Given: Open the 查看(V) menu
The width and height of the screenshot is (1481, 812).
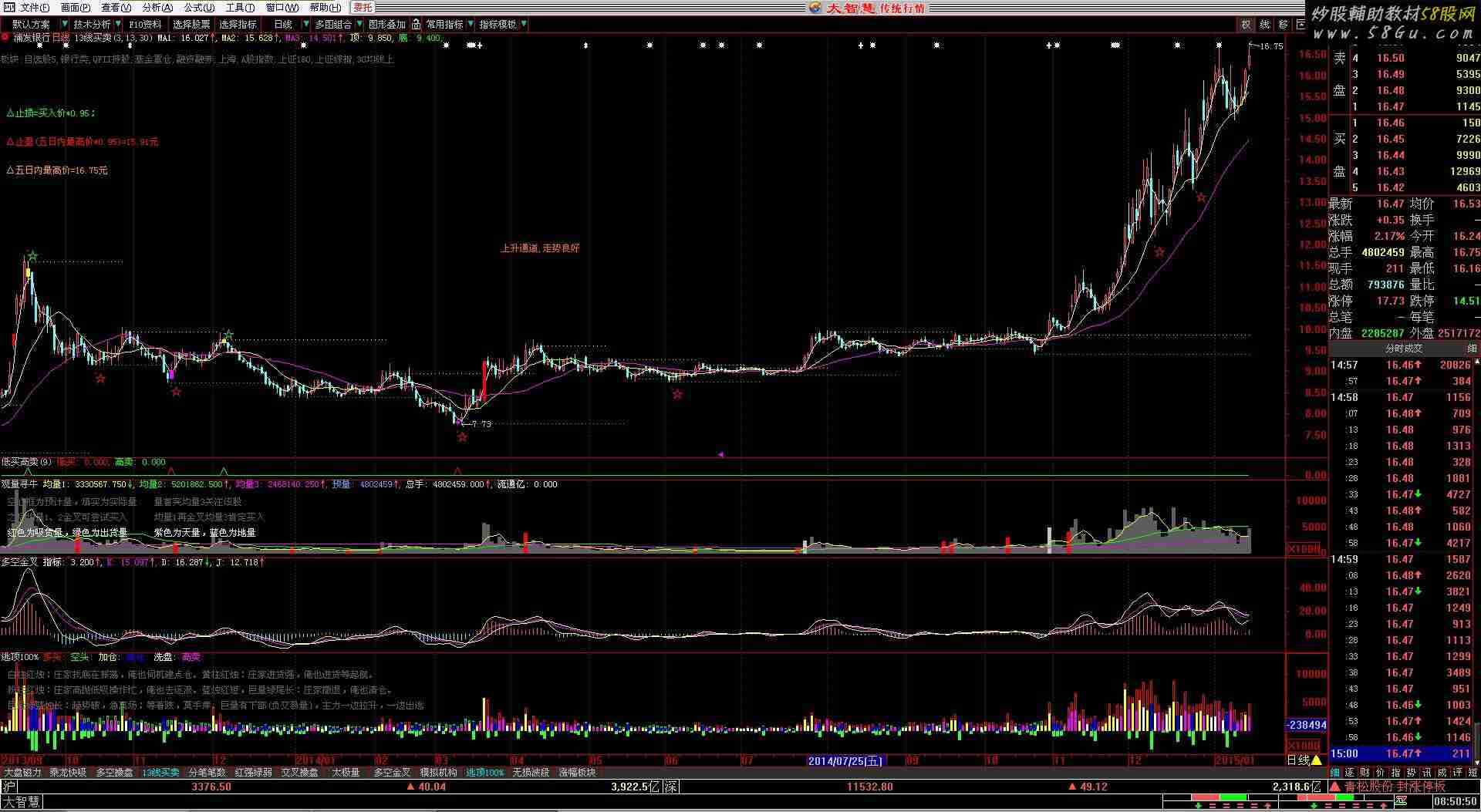Looking at the screenshot, I should click(x=116, y=7).
